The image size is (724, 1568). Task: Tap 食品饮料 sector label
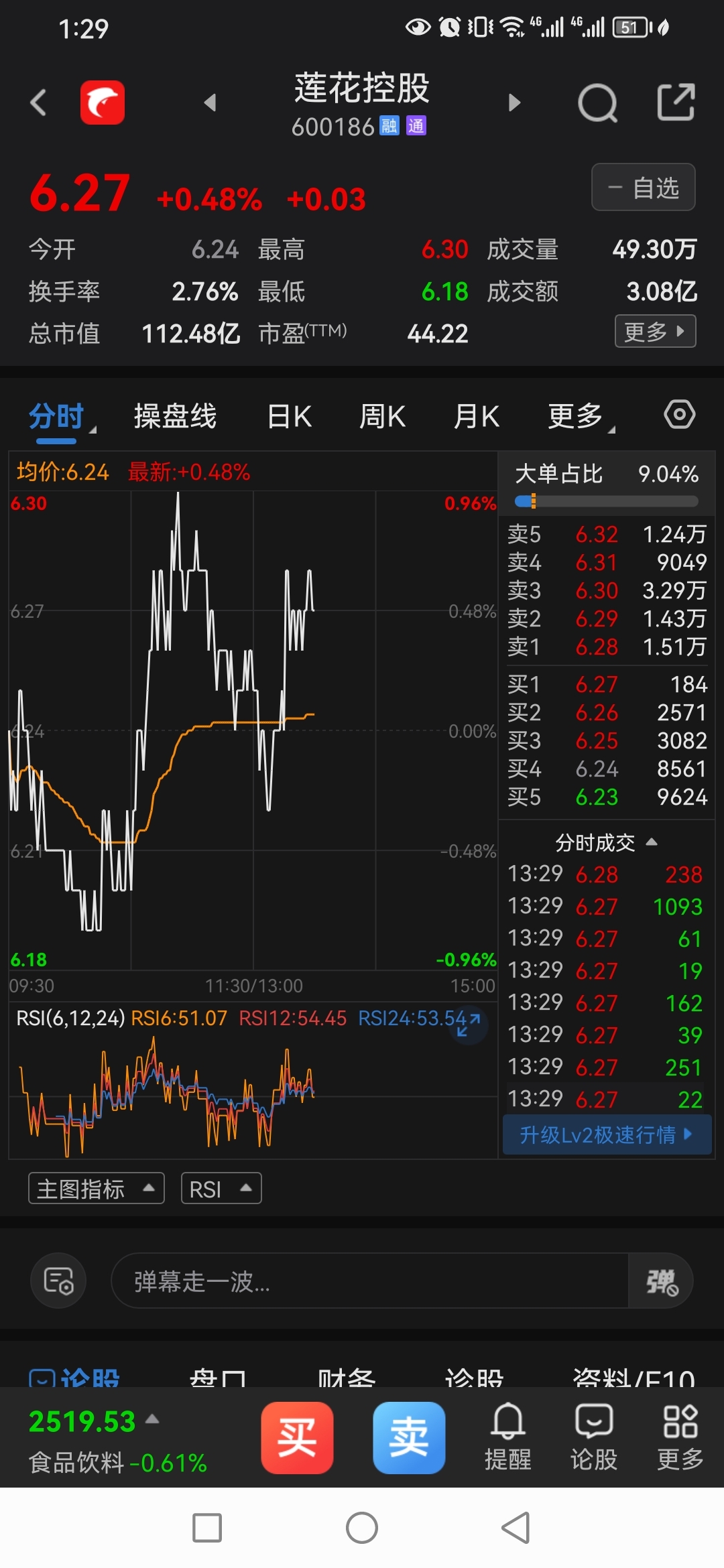76,1462
